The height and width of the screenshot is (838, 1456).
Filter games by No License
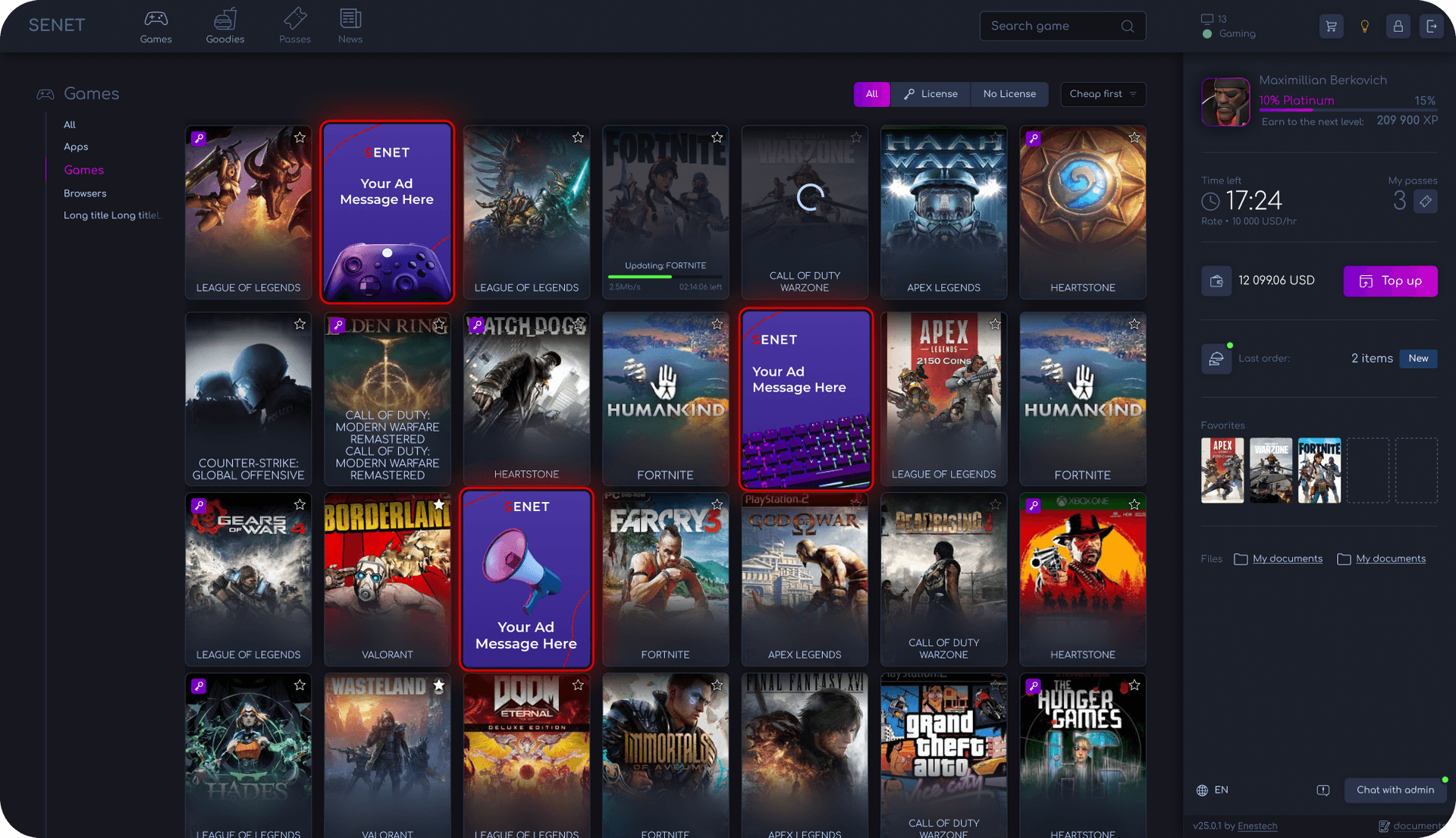[1009, 94]
